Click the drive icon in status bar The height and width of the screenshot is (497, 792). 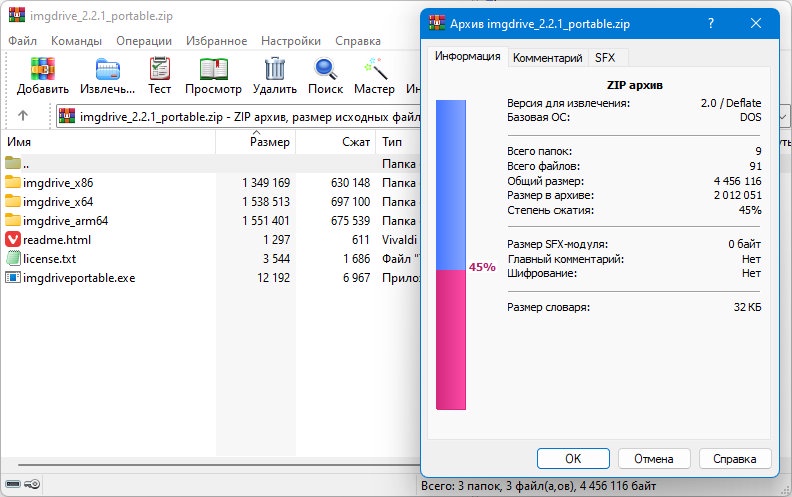[x=13, y=484]
